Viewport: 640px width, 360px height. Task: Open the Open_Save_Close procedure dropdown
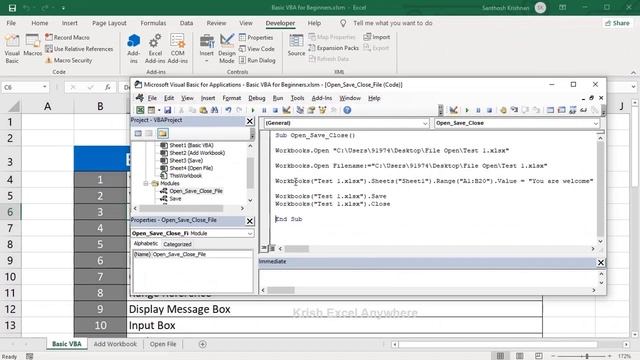596,123
